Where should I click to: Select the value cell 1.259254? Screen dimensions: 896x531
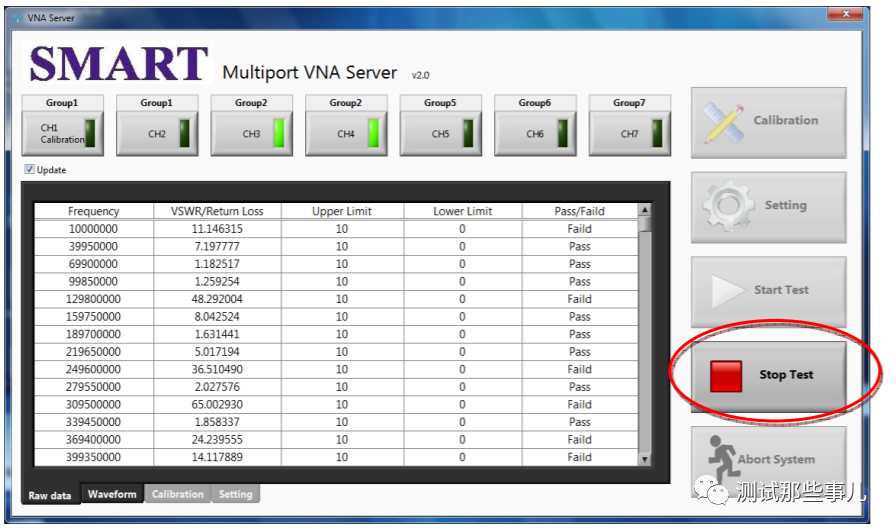click(x=217, y=281)
